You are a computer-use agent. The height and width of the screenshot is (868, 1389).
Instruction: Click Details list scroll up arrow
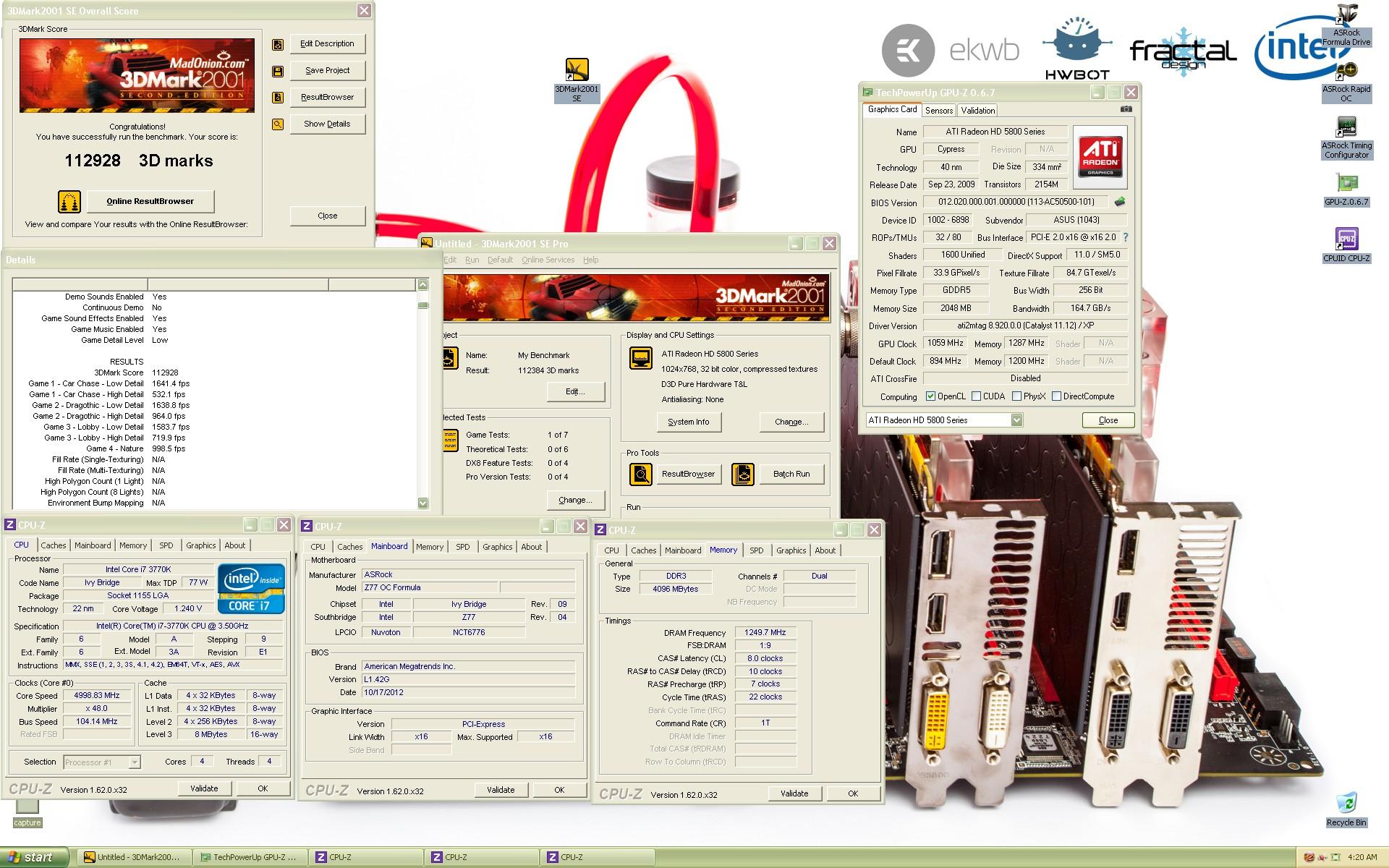pos(422,285)
